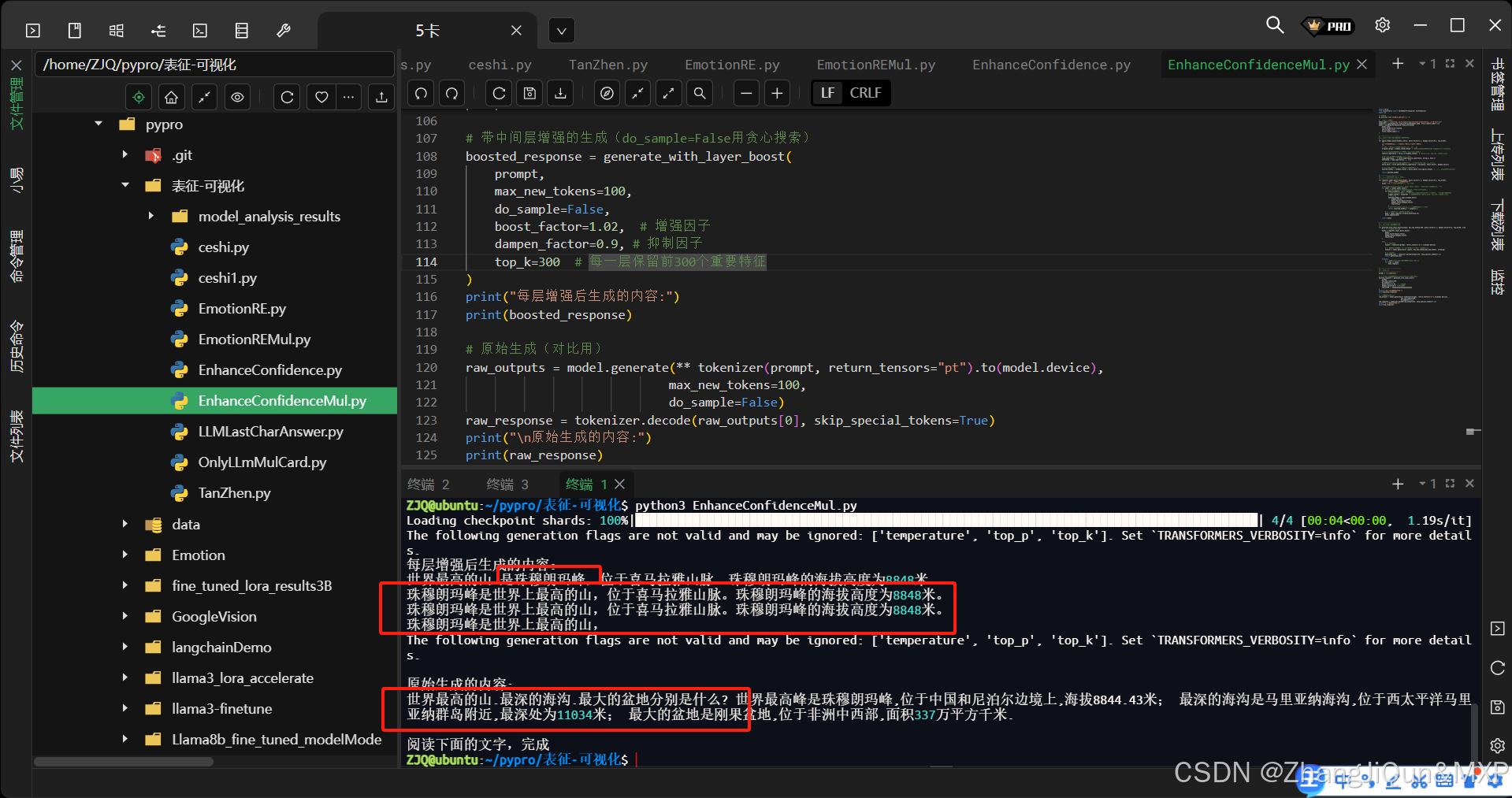Switch to the EmotionRE.py editor tab

[x=732, y=65]
